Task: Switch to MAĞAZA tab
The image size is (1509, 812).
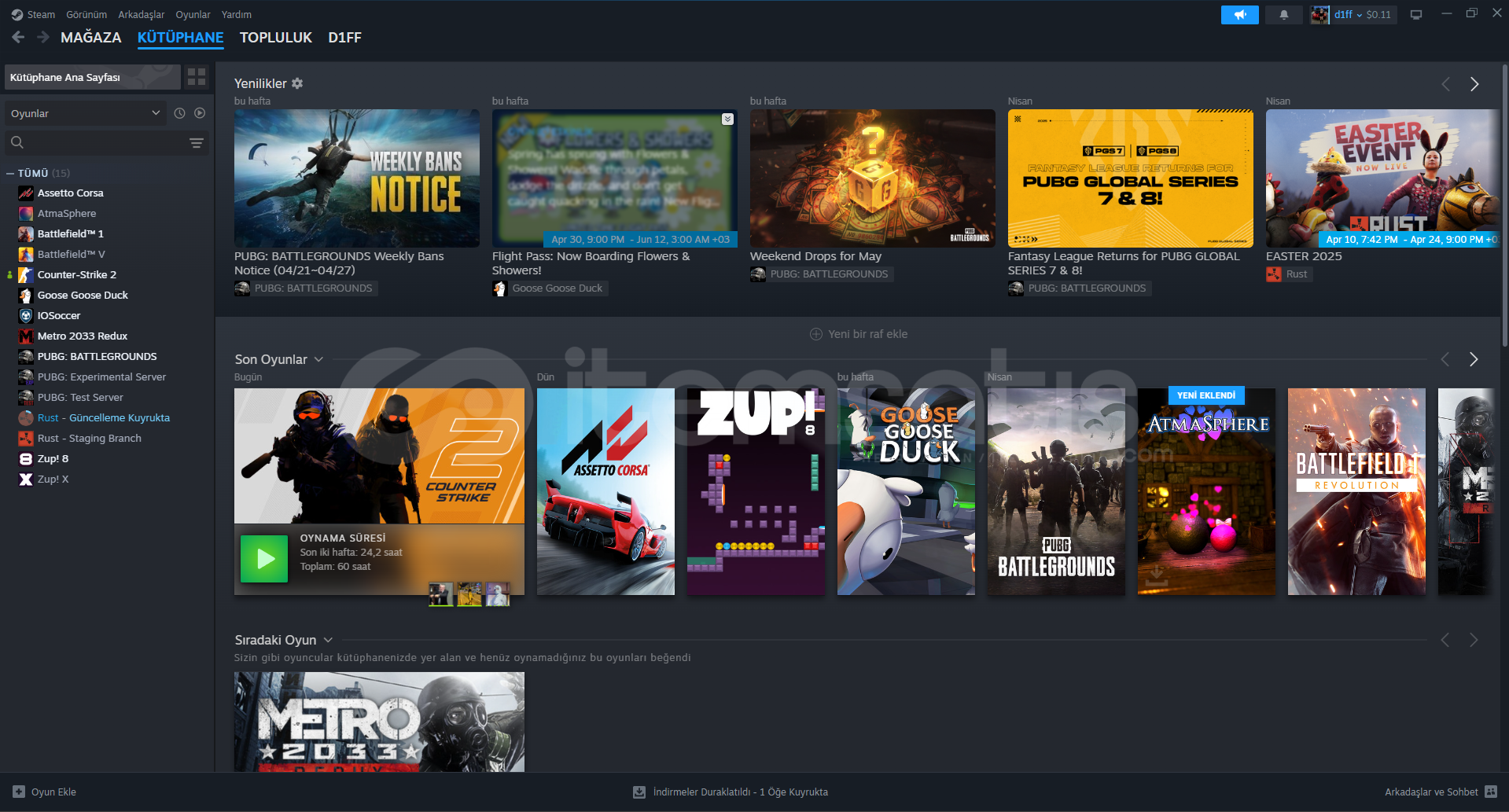Action: (91, 37)
